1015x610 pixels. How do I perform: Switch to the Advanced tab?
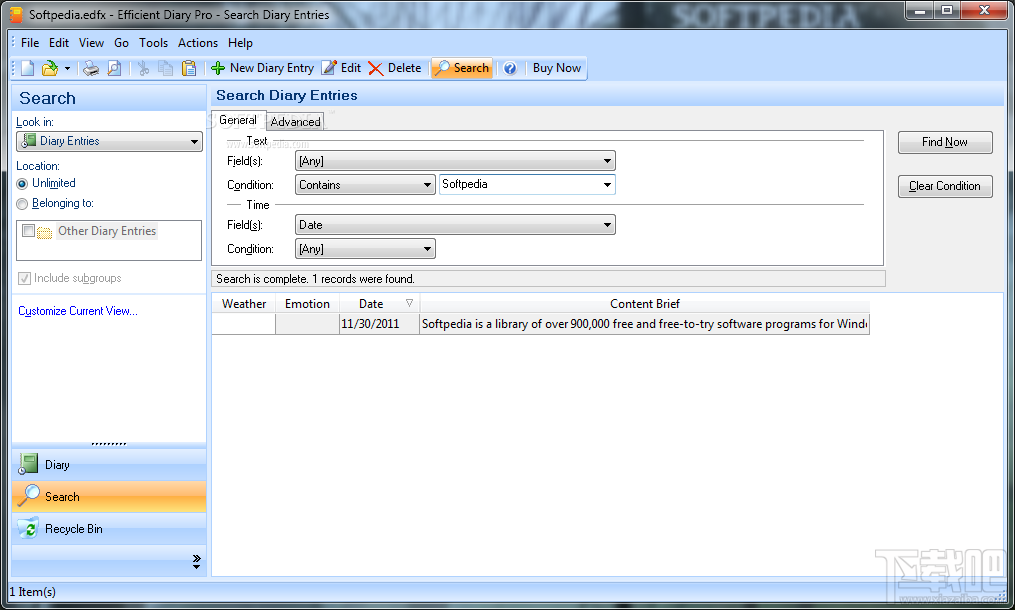pyautogui.click(x=295, y=120)
